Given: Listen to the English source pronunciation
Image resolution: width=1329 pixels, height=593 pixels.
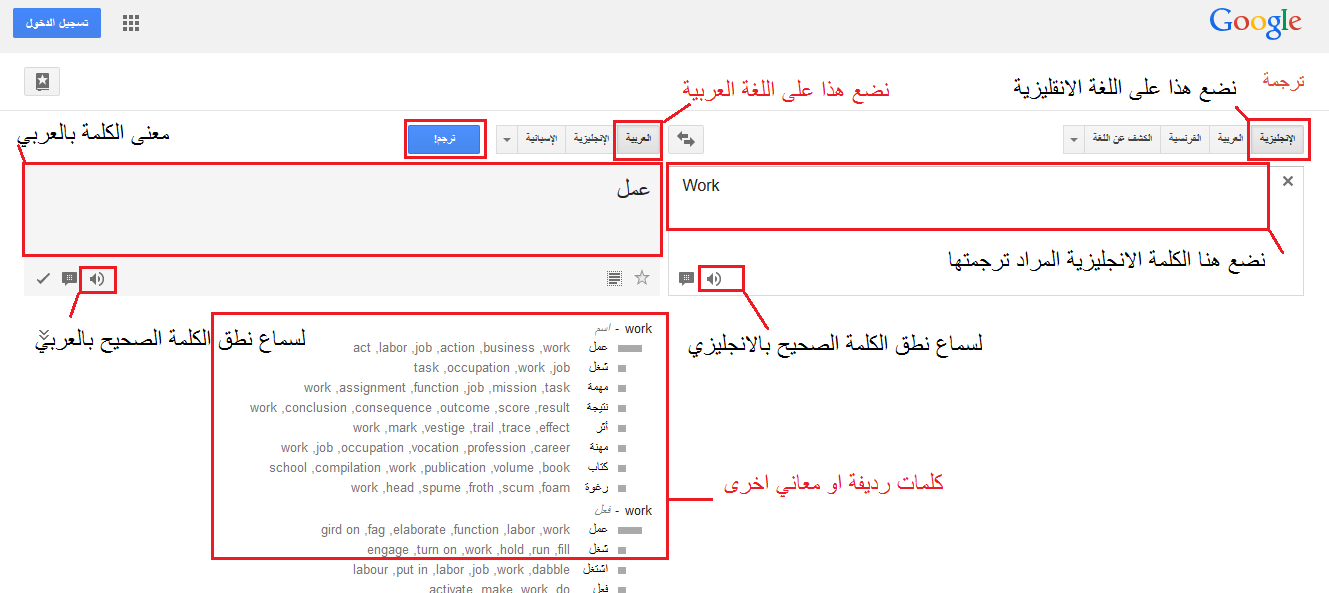Looking at the screenshot, I should pos(713,278).
